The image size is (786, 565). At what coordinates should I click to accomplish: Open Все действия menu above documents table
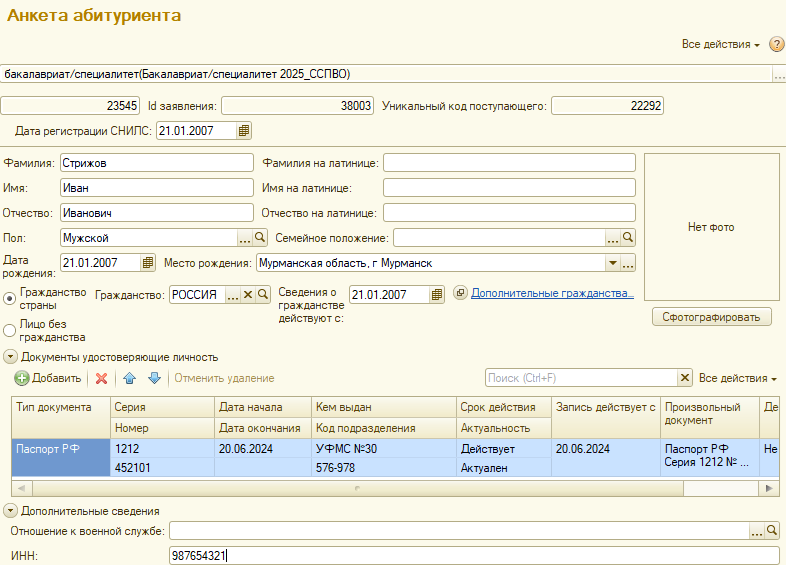tap(738, 378)
